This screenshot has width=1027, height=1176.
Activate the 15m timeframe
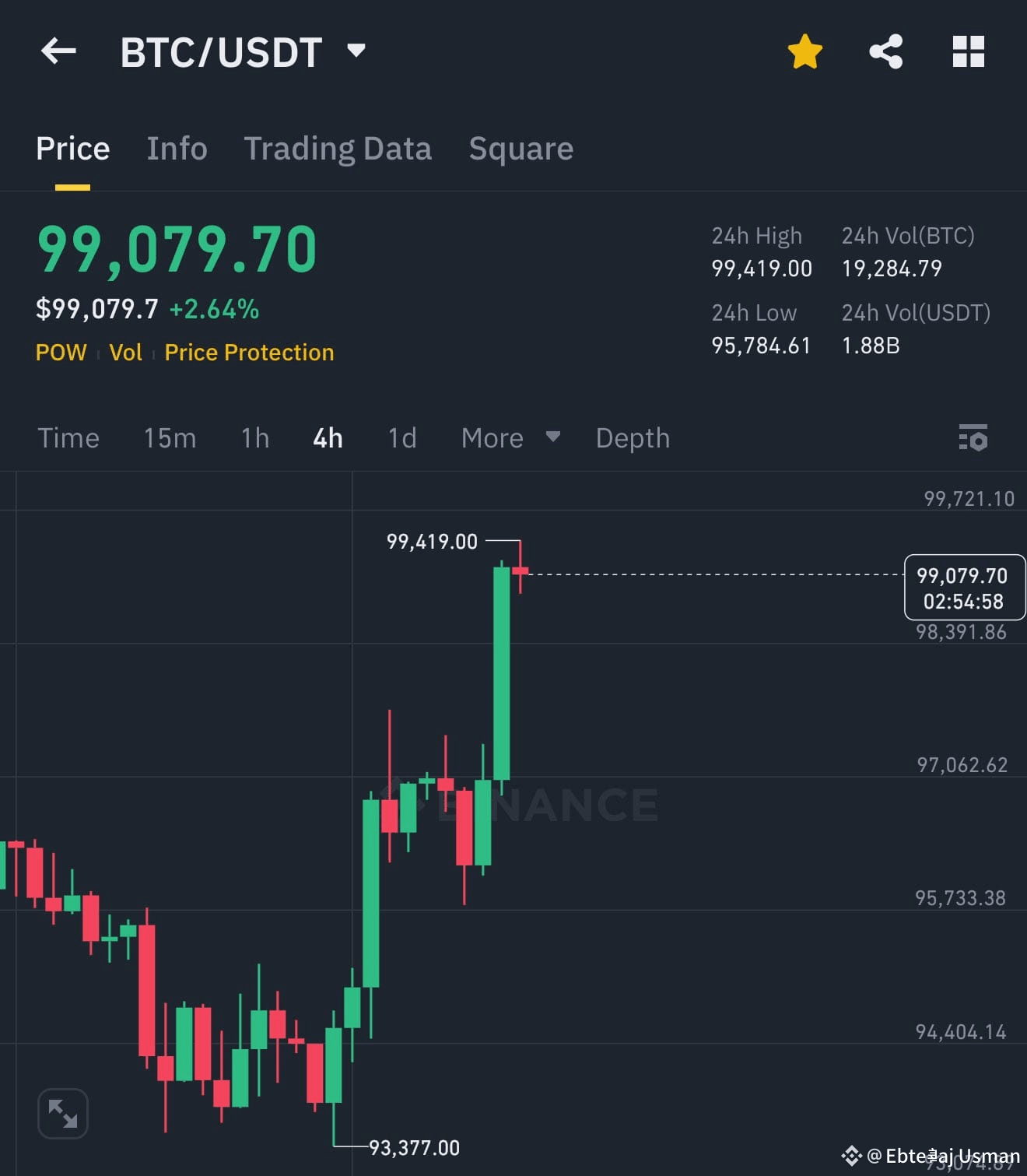[x=169, y=438]
